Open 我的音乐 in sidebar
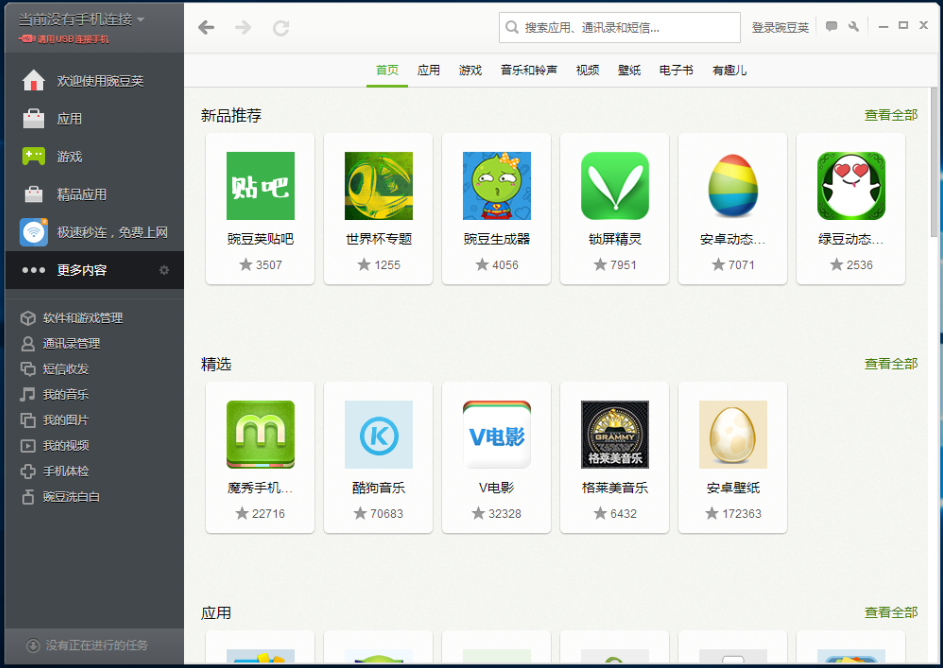This screenshot has height=668, width=943. point(66,394)
